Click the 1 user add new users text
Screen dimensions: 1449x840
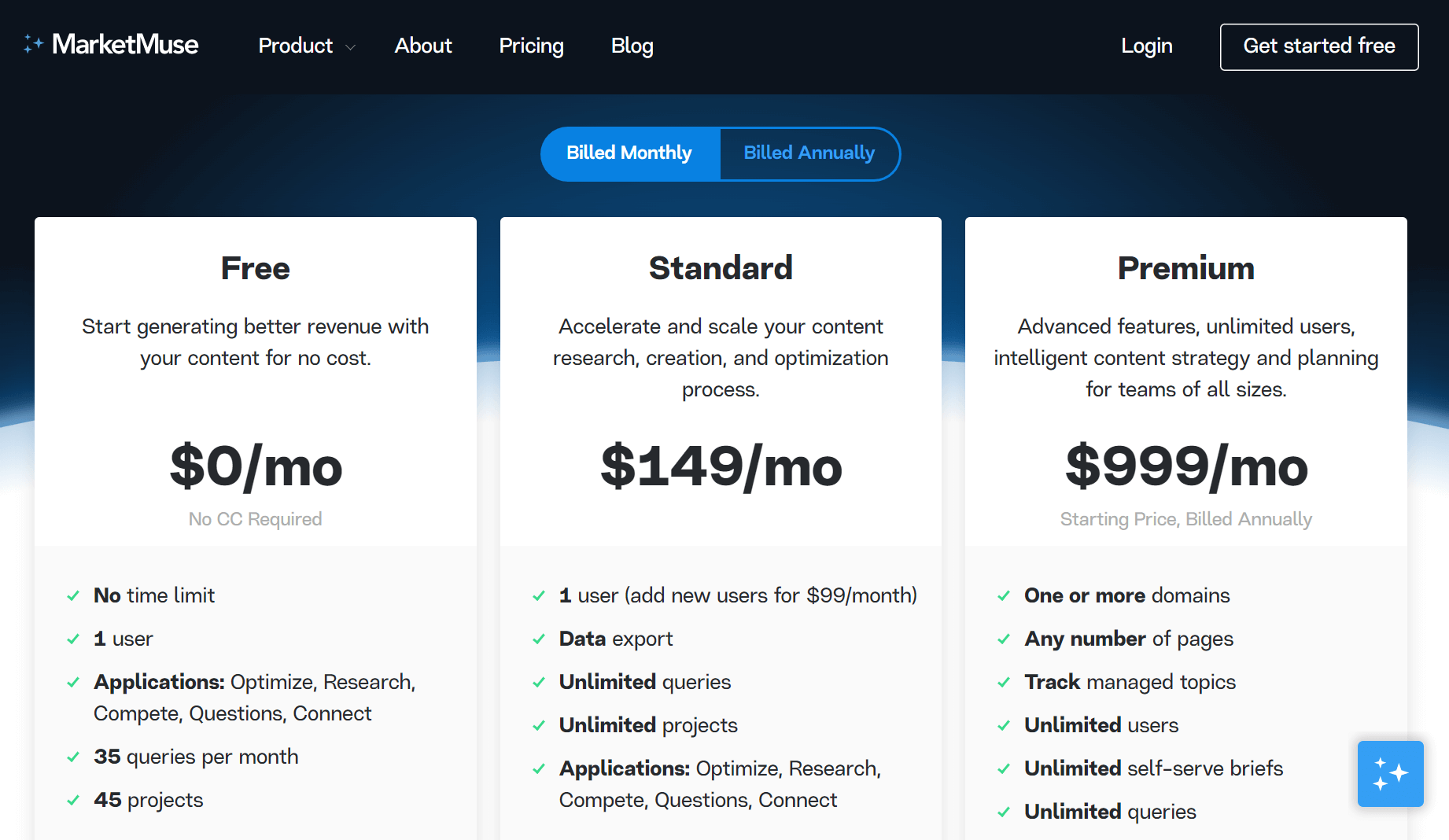pyautogui.click(x=738, y=595)
